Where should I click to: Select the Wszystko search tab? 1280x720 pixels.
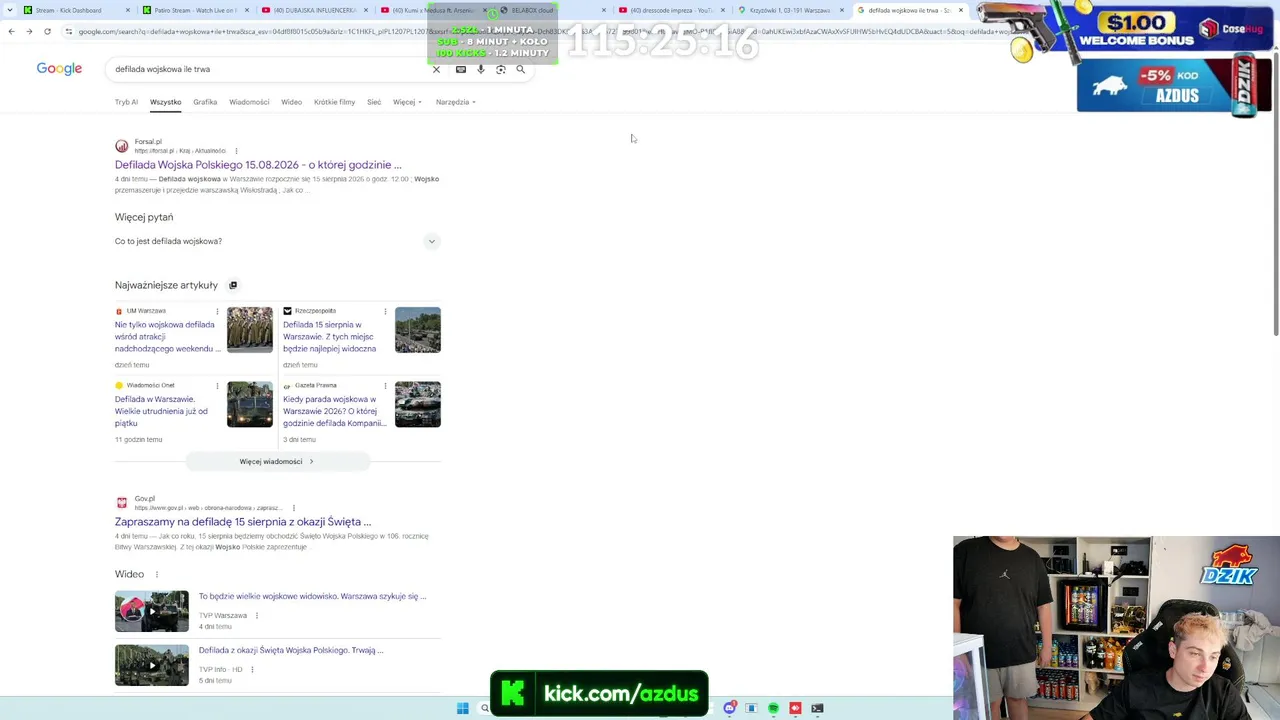pyautogui.click(x=166, y=102)
